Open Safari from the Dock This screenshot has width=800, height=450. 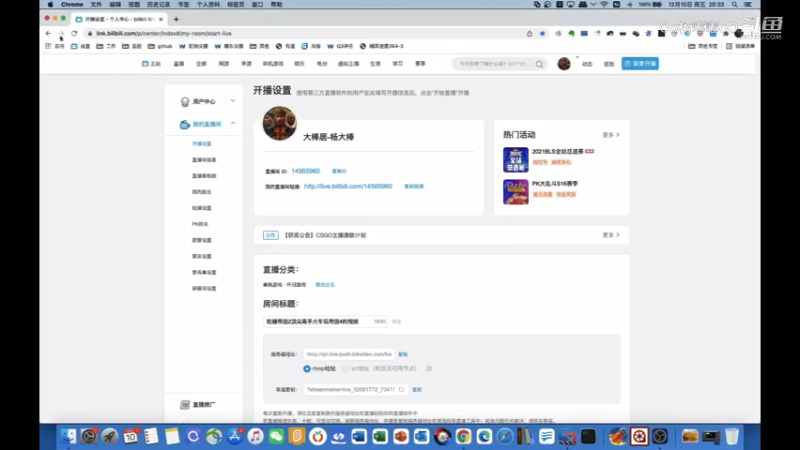click(505, 436)
